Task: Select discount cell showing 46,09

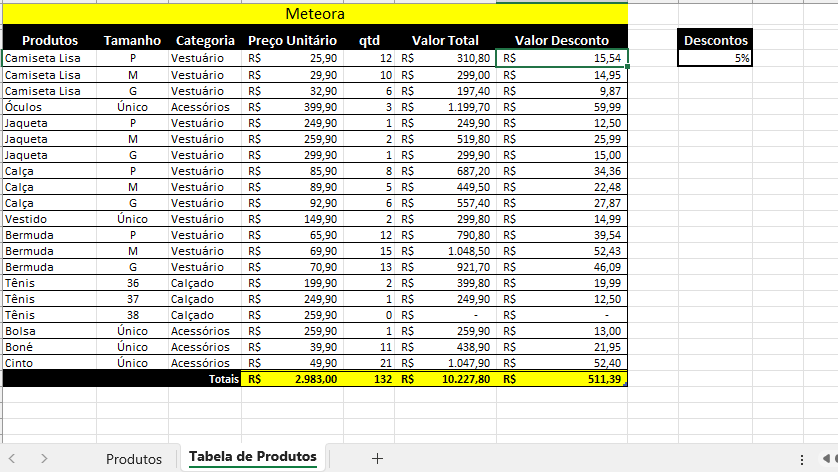Action: pos(562,267)
